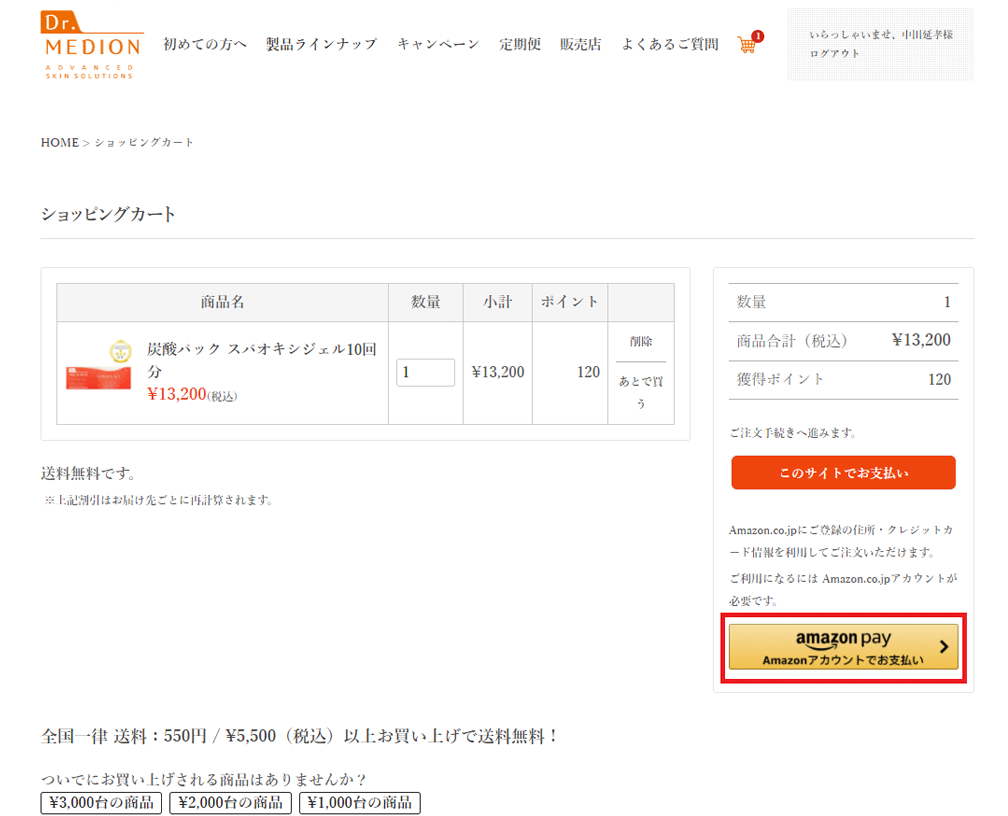This screenshot has height=816, width=1008.
Task: Open 製品ラインナップ in navigation
Action: click(x=321, y=44)
